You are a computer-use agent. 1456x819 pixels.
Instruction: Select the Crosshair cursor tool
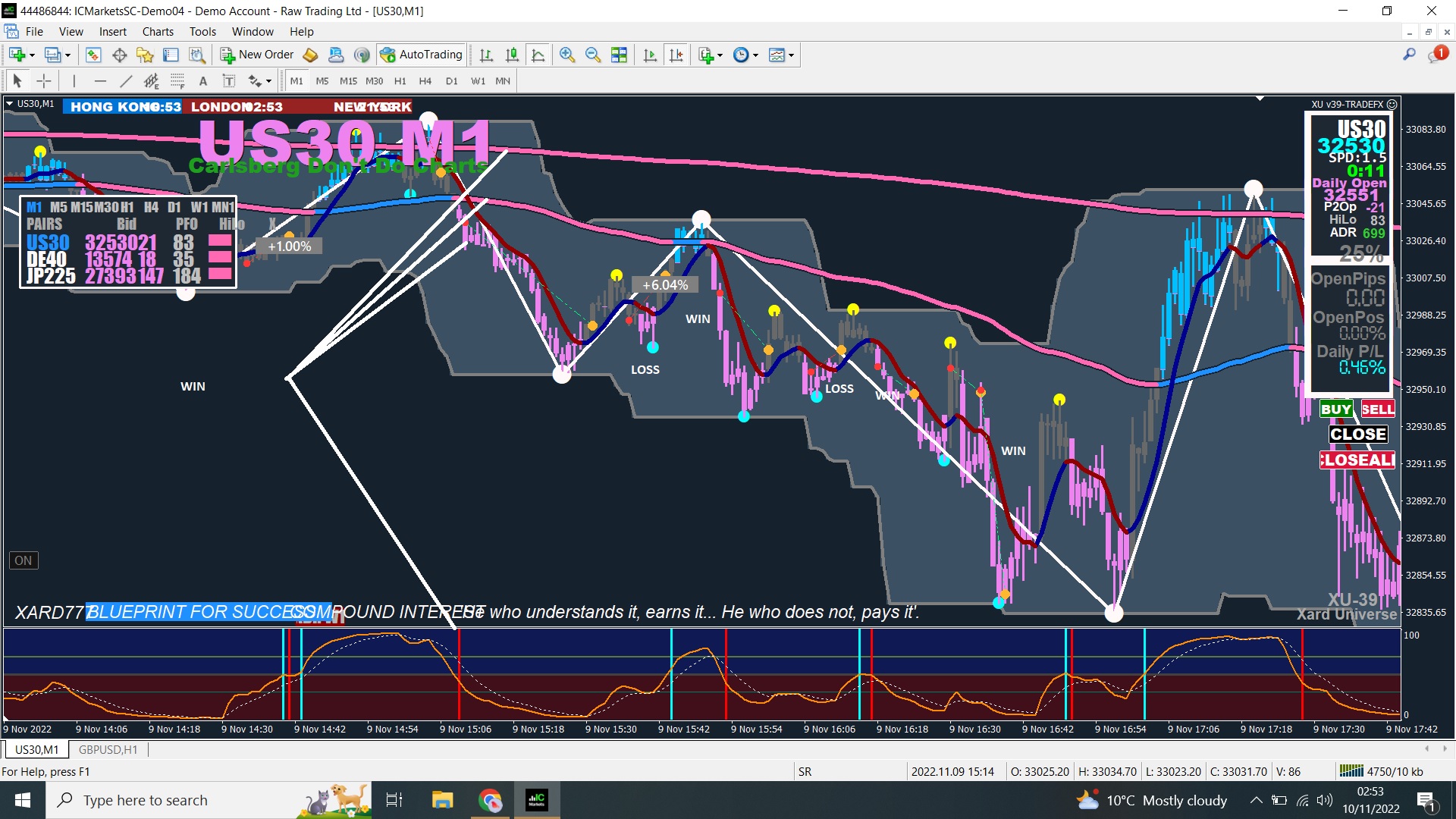pyautogui.click(x=44, y=81)
